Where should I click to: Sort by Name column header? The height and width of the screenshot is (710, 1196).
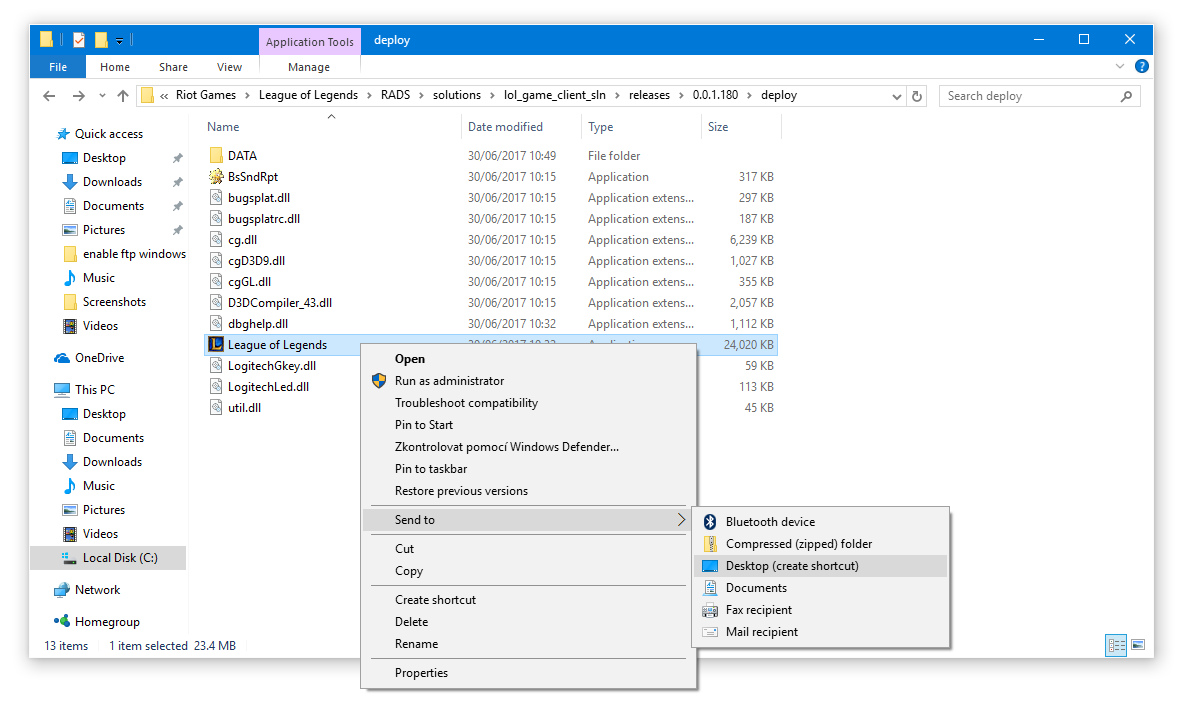click(223, 127)
